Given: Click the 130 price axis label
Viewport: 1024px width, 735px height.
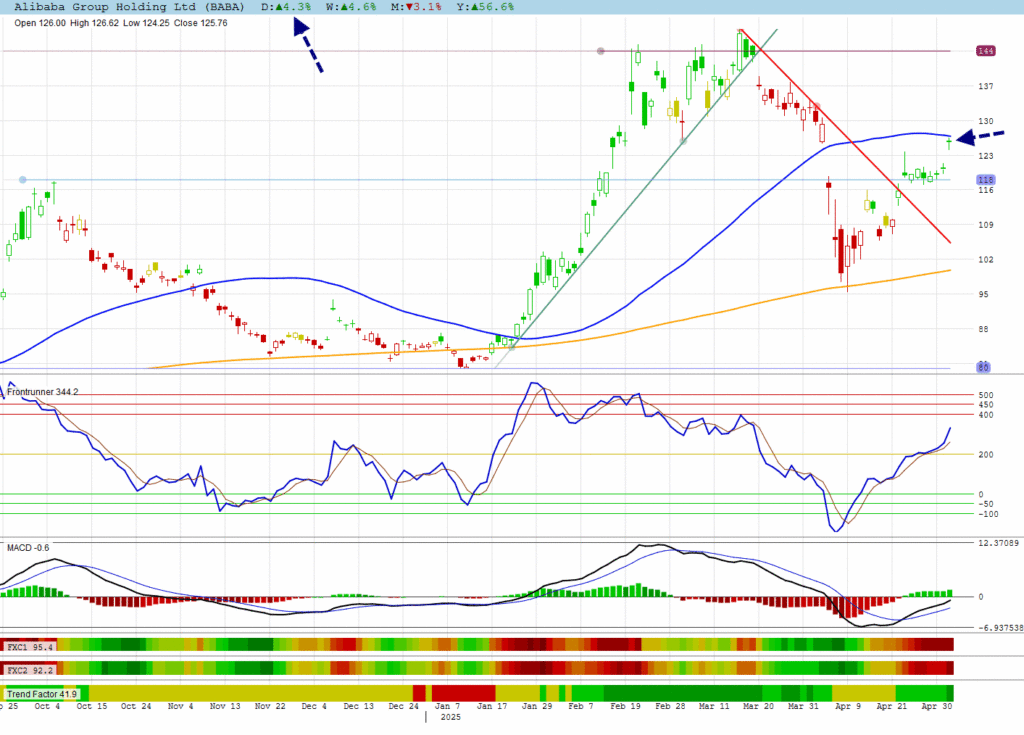Looking at the screenshot, I should point(985,121).
